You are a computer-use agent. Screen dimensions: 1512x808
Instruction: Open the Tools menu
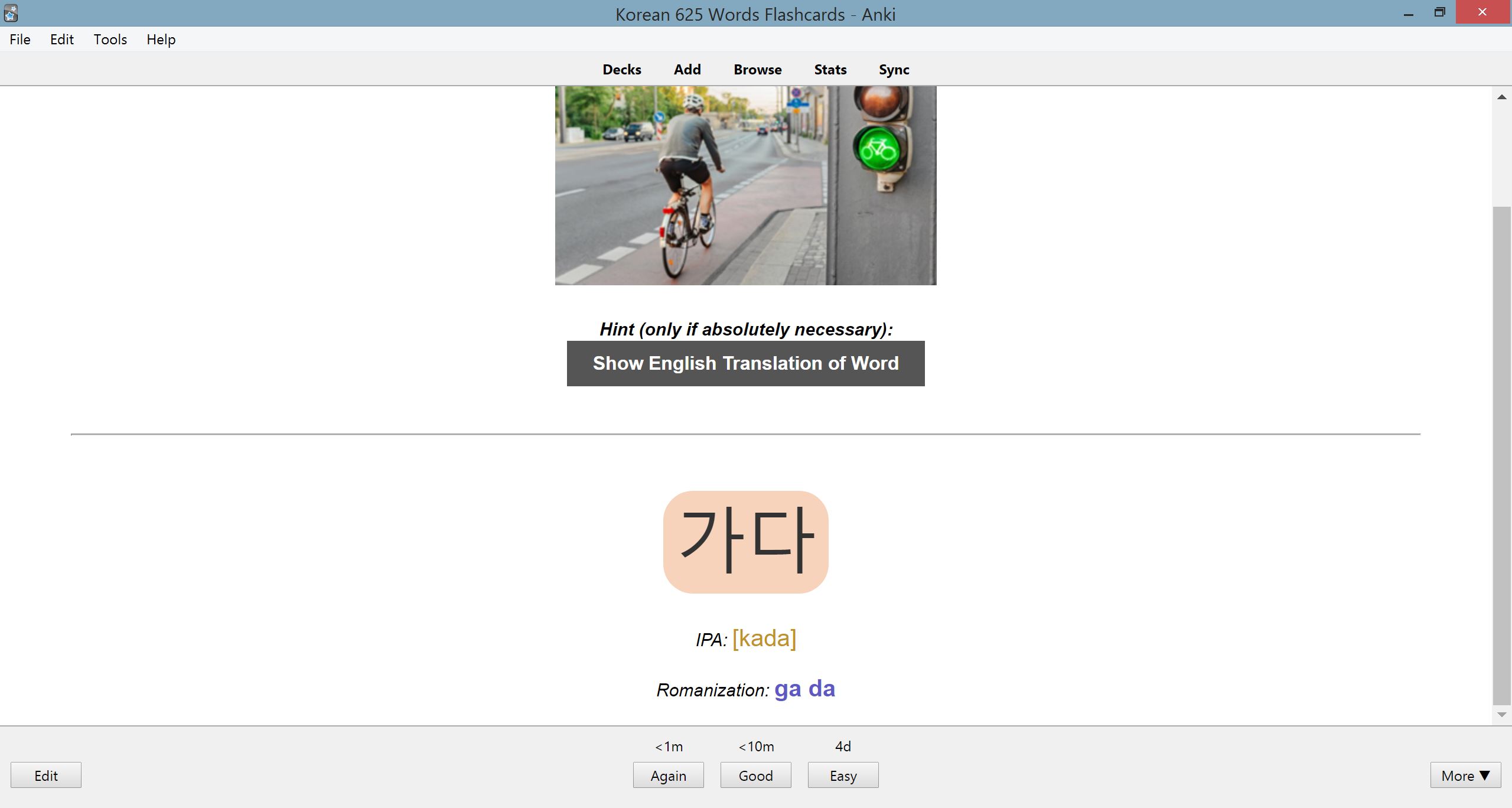point(110,40)
